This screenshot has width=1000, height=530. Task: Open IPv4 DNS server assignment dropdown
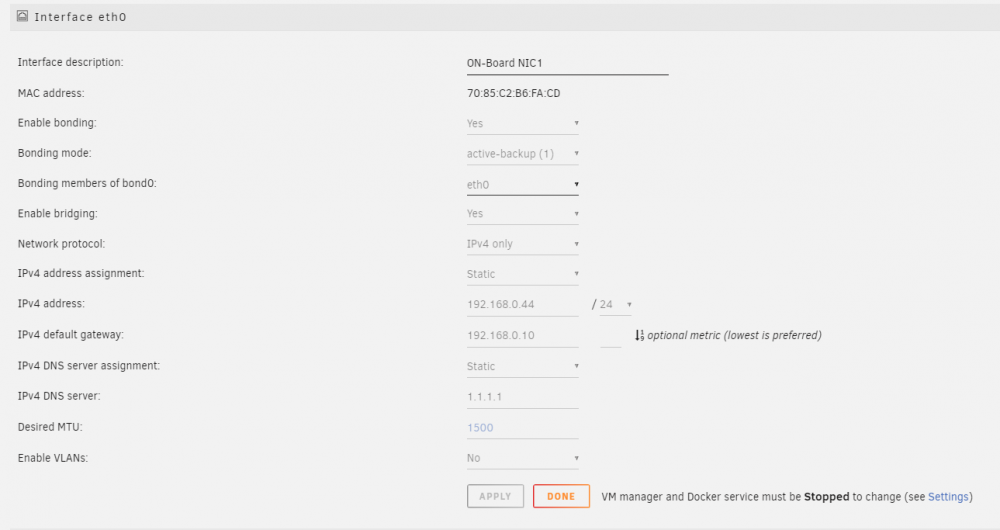pyautogui.click(x=522, y=367)
